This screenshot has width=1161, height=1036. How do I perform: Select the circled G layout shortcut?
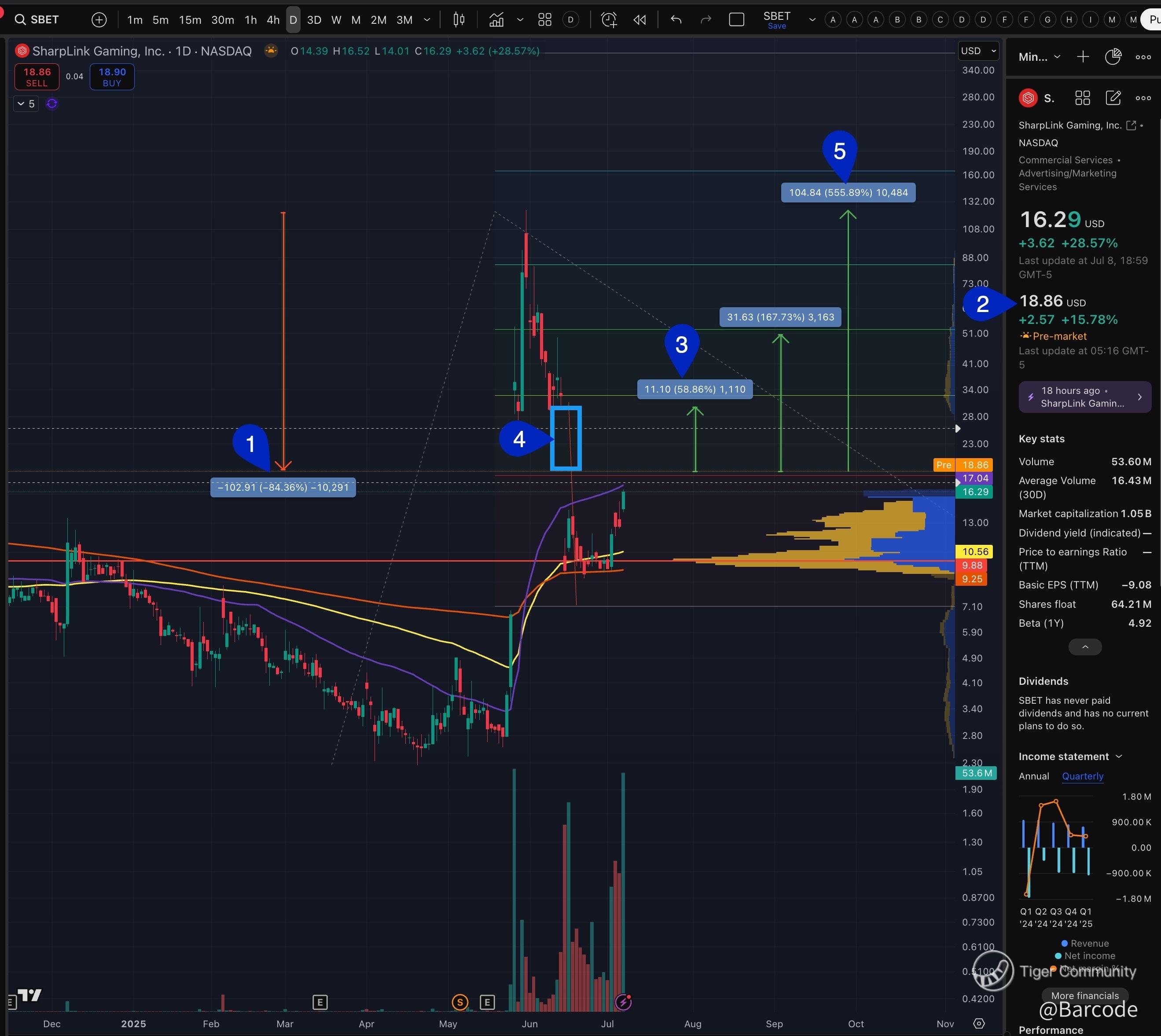[1048, 20]
